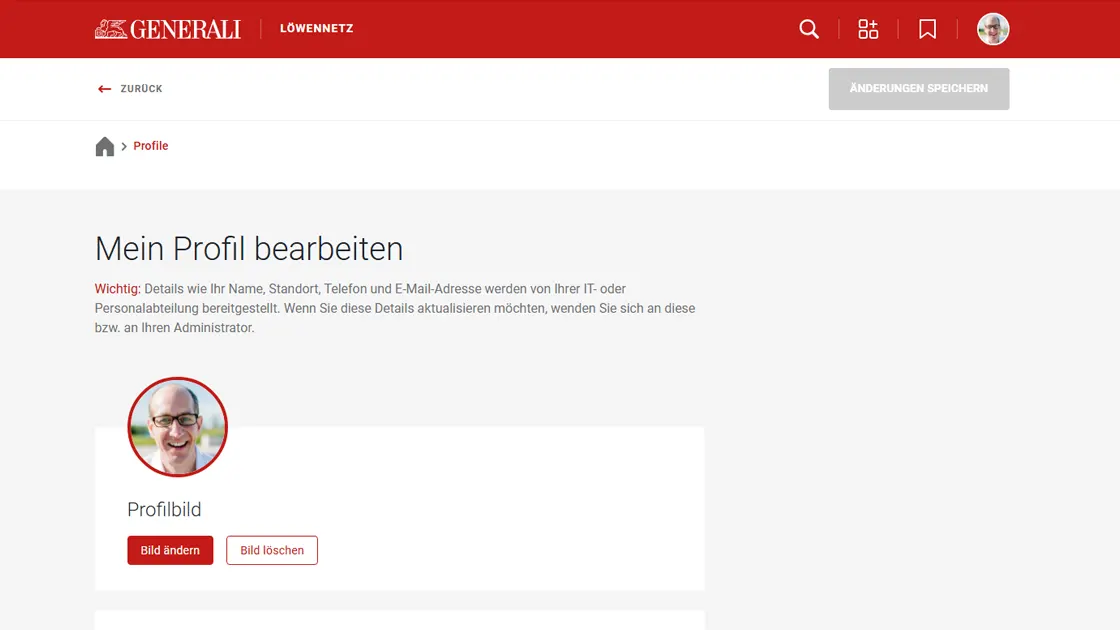Click the ZURÜCK navigation link
Image resolution: width=1120 pixels, height=630 pixels.
139,89
